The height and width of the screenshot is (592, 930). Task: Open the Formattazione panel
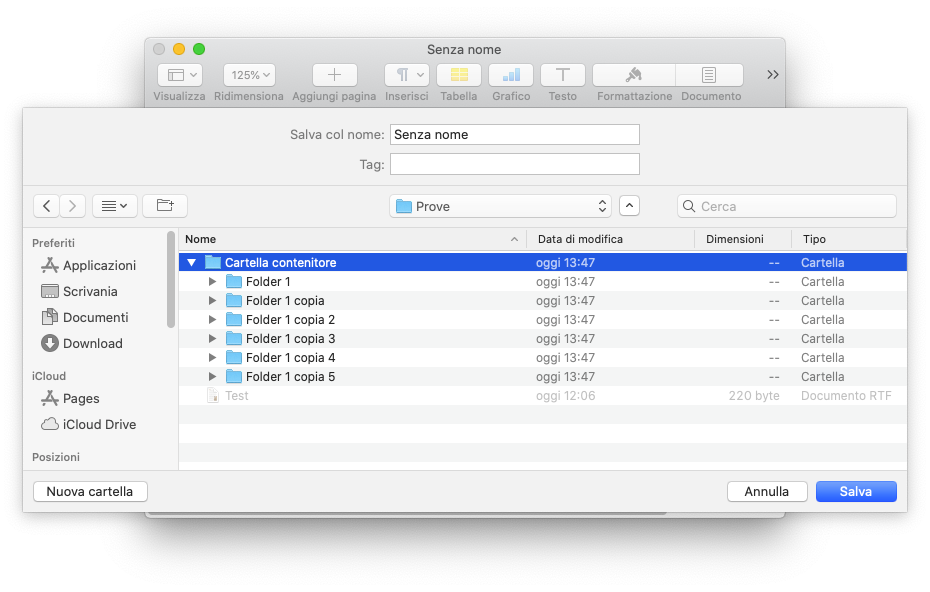634,75
